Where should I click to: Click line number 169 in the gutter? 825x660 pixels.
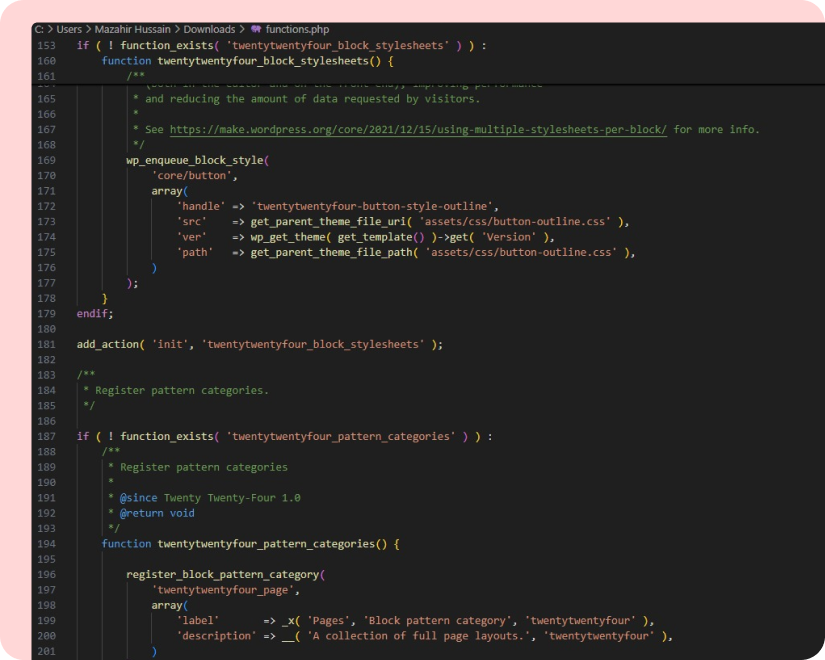pyautogui.click(x=46, y=160)
